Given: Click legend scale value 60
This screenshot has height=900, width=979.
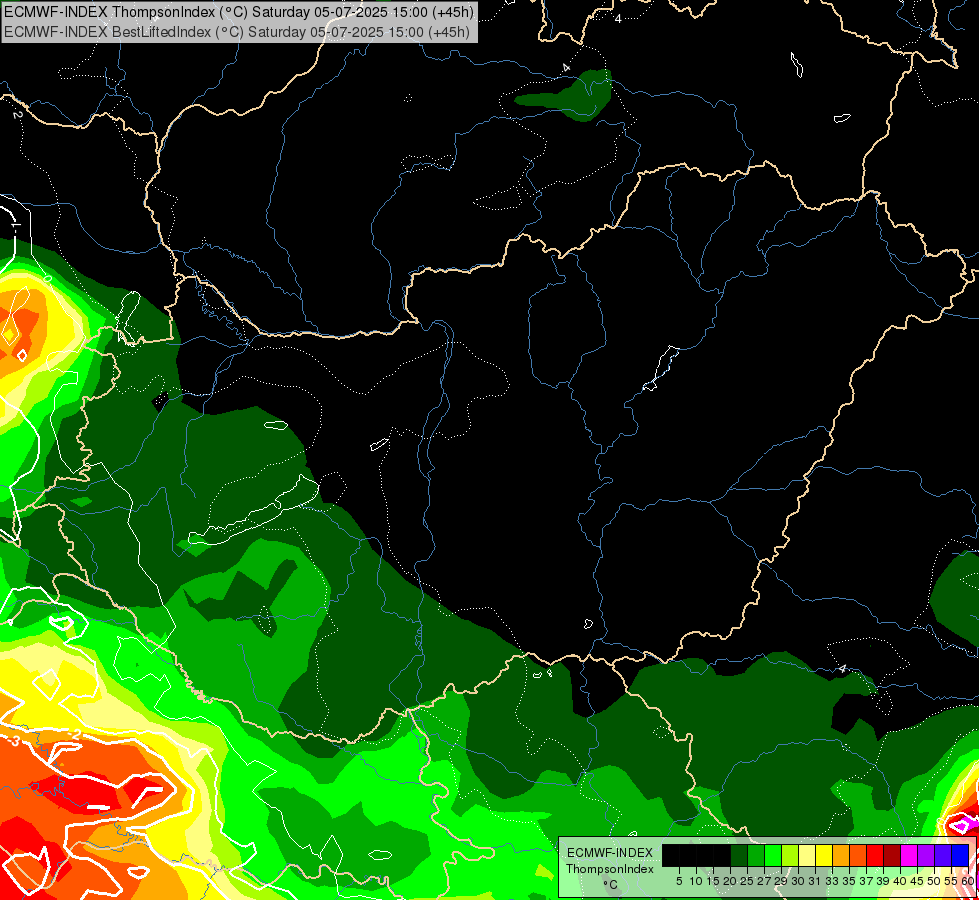Looking at the screenshot, I should [x=967, y=881].
